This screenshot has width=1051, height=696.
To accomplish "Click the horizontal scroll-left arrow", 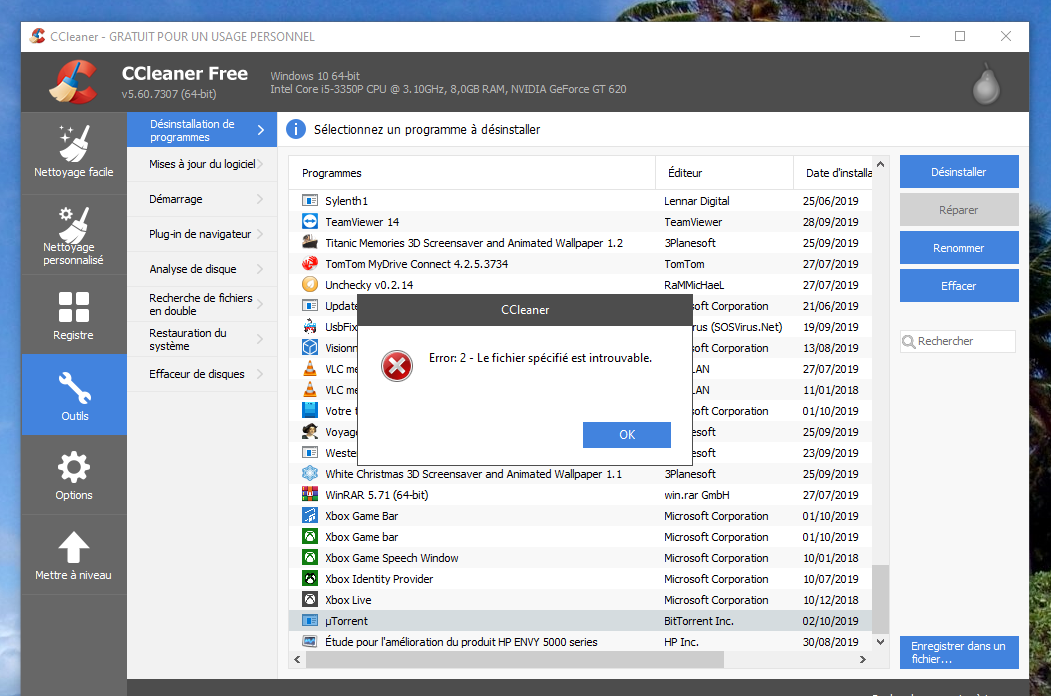I will click(298, 660).
